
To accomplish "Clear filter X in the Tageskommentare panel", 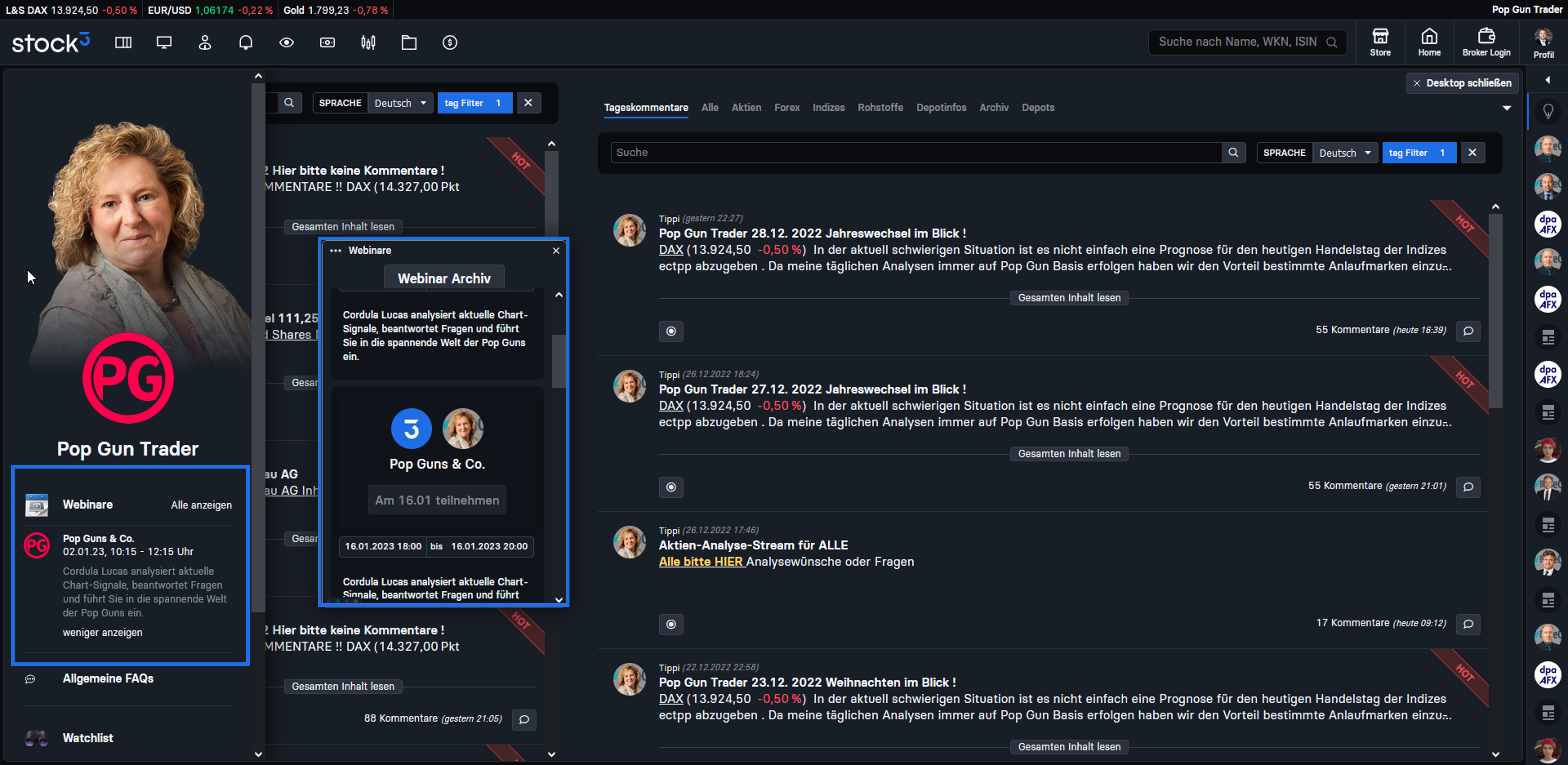I will pyautogui.click(x=1472, y=153).
